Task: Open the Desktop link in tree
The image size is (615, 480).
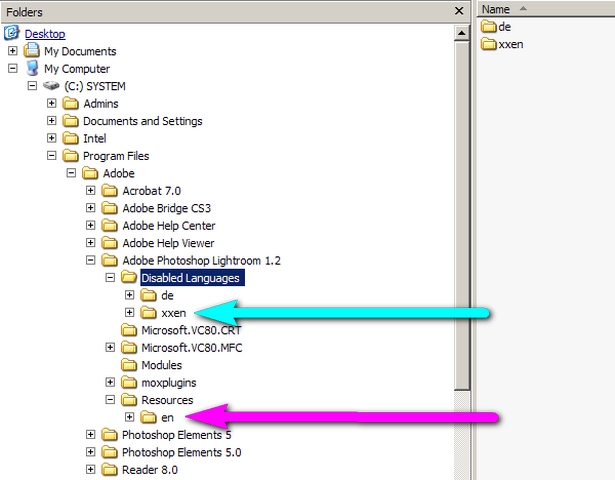Action: tap(45, 34)
